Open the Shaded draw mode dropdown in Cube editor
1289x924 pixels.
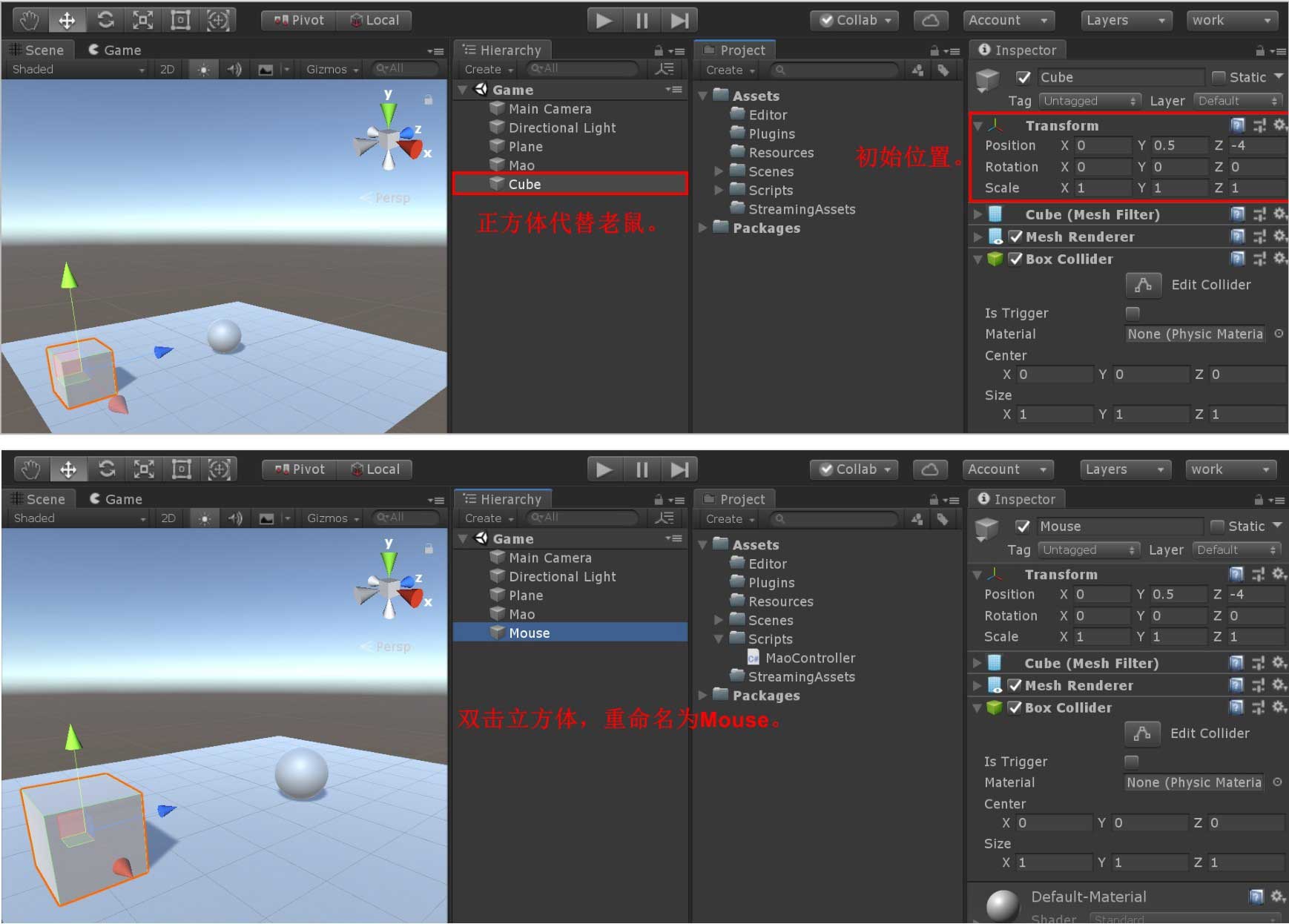coord(78,69)
